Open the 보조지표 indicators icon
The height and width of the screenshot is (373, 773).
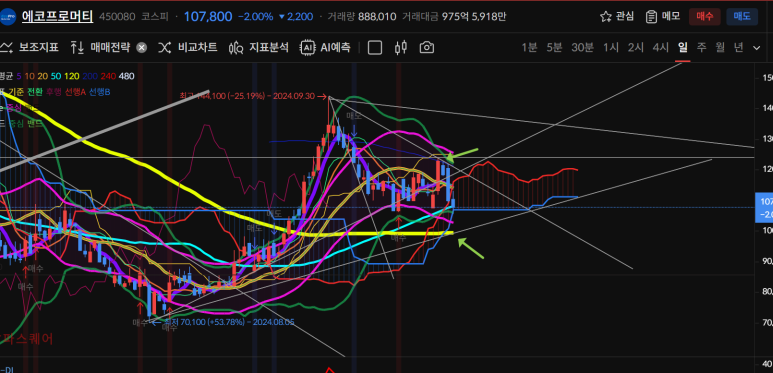(x=6, y=47)
